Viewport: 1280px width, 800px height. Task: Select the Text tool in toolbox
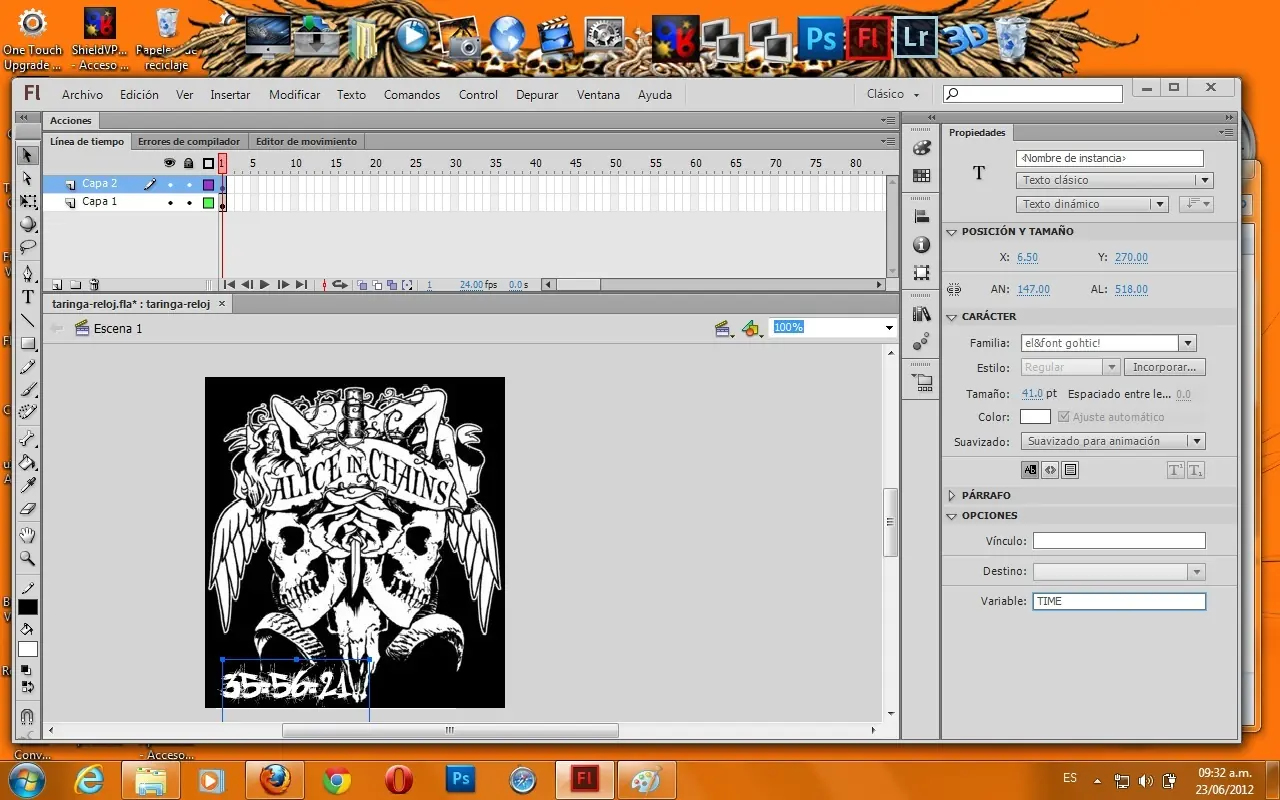click(28, 297)
